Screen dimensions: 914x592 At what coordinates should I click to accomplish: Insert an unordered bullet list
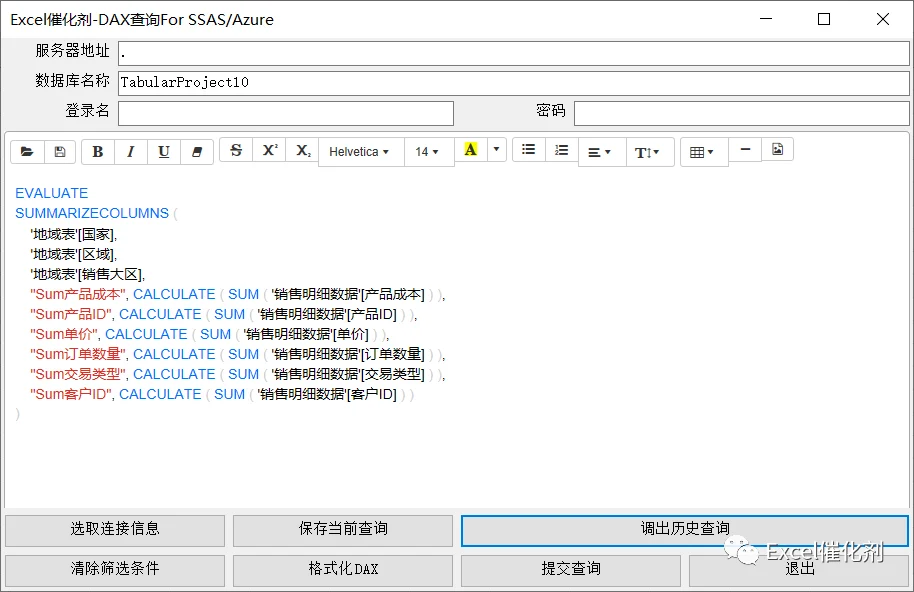(x=529, y=149)
